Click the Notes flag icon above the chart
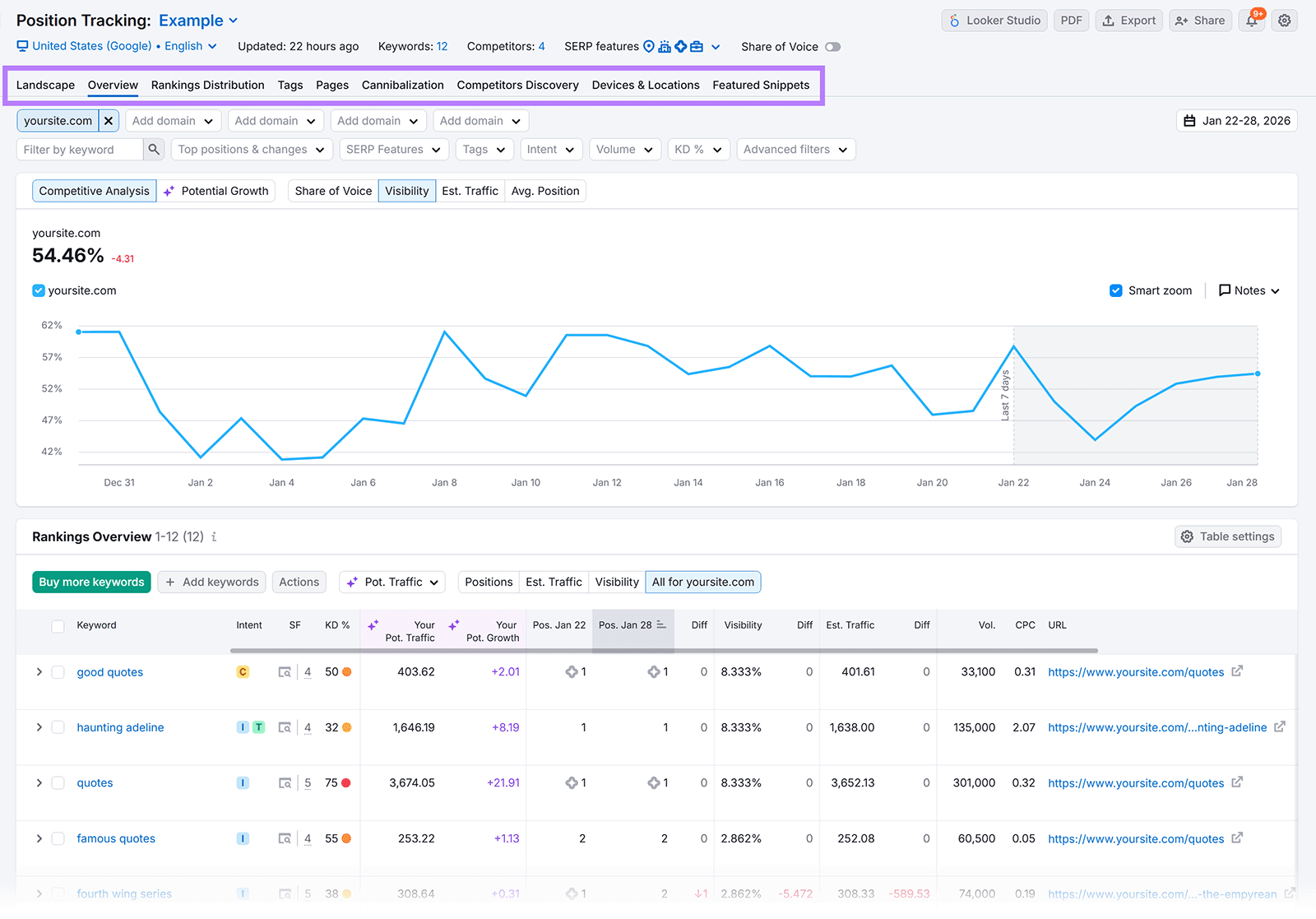The width and height of the screenshot is (1316, 919). [x=1225, y=290]
